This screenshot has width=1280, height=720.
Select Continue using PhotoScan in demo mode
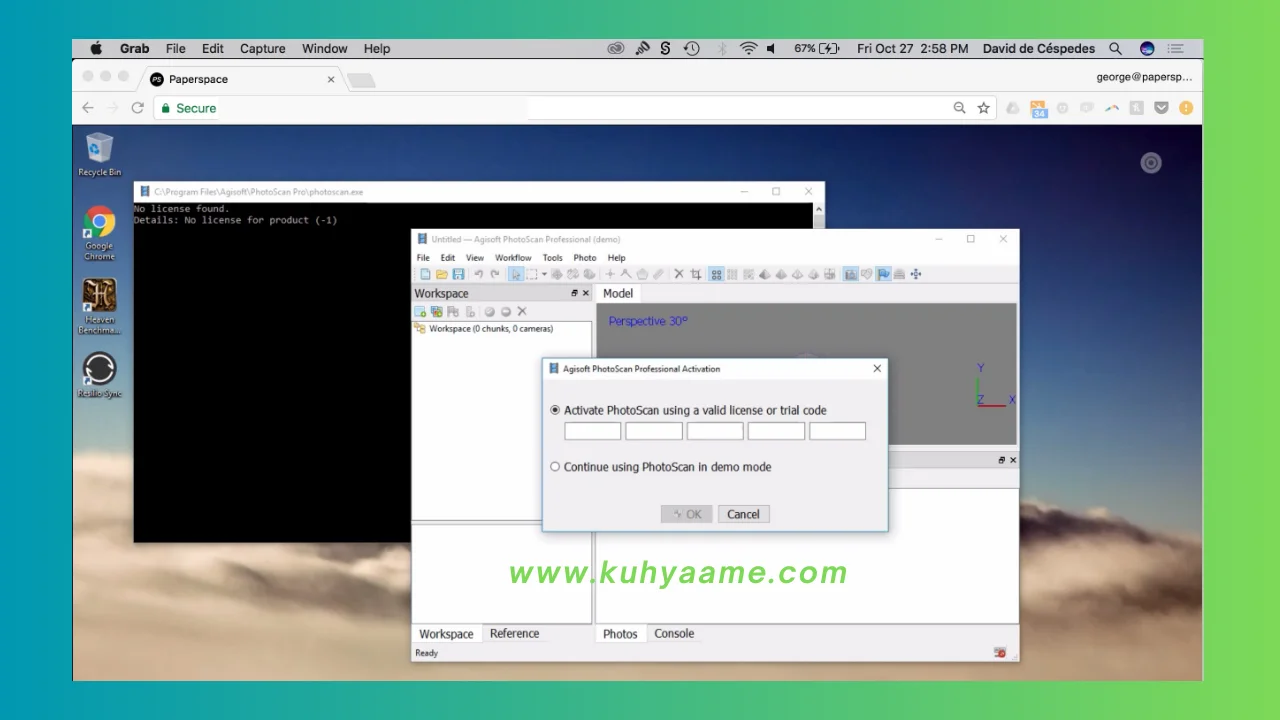(x=555, y=467)
